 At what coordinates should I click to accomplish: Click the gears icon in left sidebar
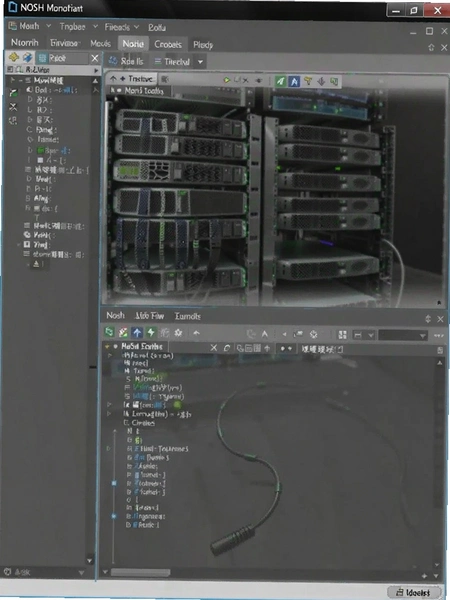point(13,121)
